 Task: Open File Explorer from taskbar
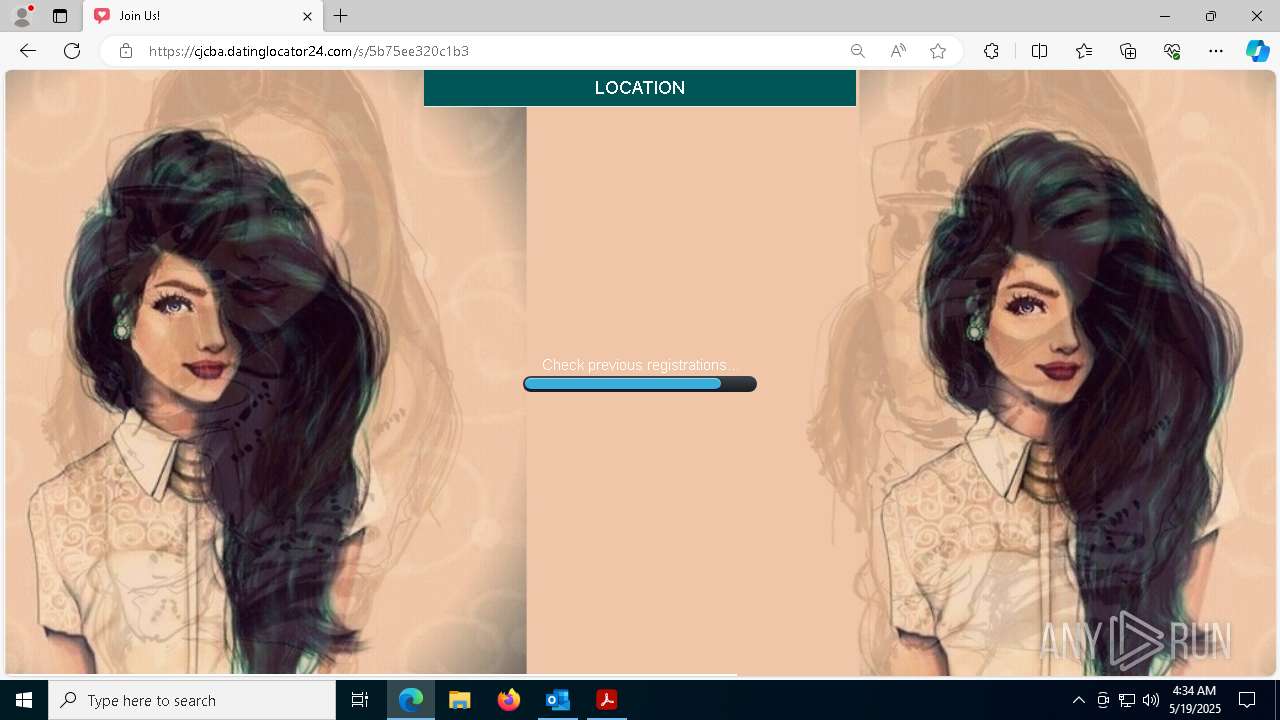coord(460,700)
